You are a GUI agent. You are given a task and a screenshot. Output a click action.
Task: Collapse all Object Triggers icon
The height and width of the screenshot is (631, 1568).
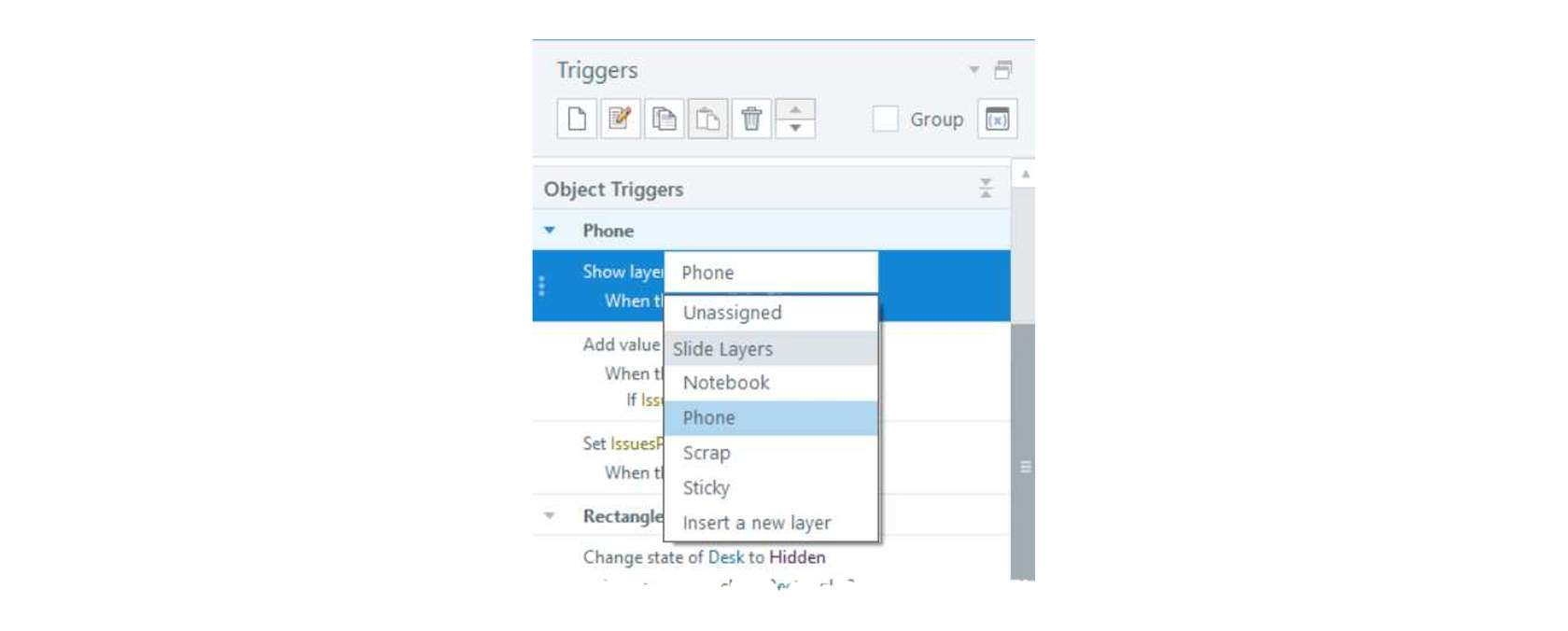pos(986,189)
